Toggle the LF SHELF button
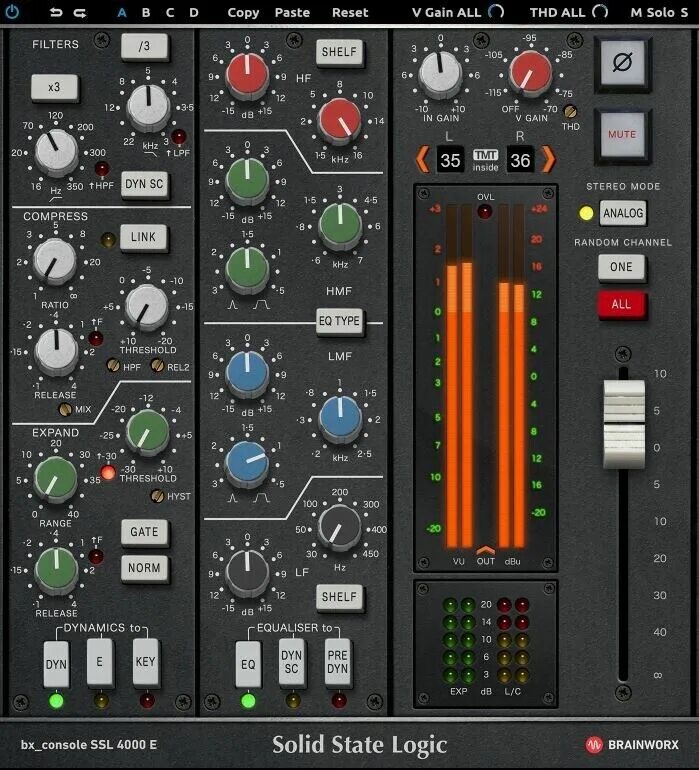Screen dimensions: 699x770 pos(339,597)
